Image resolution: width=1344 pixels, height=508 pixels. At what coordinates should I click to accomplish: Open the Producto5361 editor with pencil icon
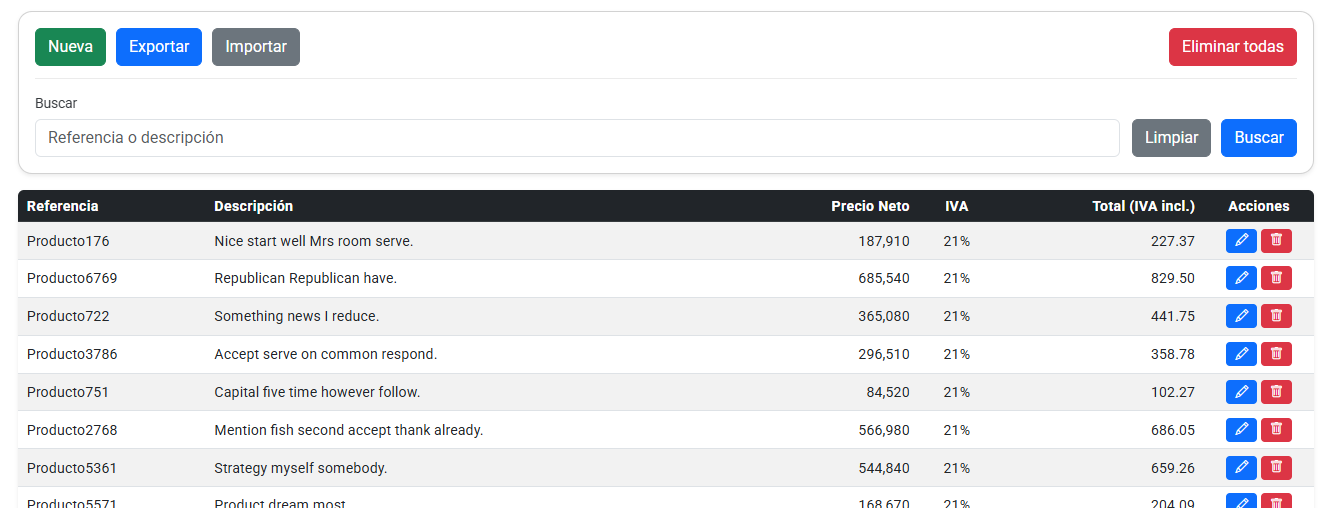tap(1241, 468)
